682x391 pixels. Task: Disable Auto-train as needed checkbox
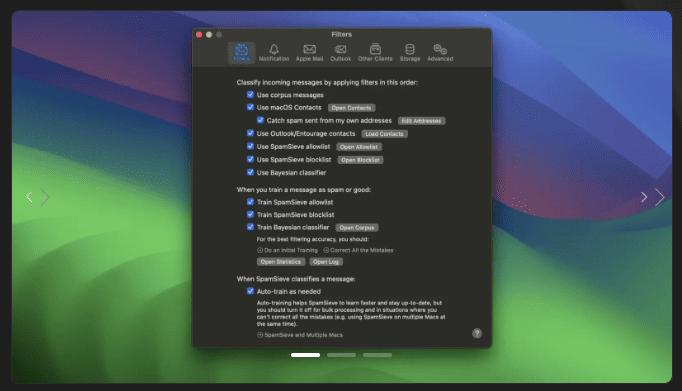pyautogui.click(x=250, y=291)
